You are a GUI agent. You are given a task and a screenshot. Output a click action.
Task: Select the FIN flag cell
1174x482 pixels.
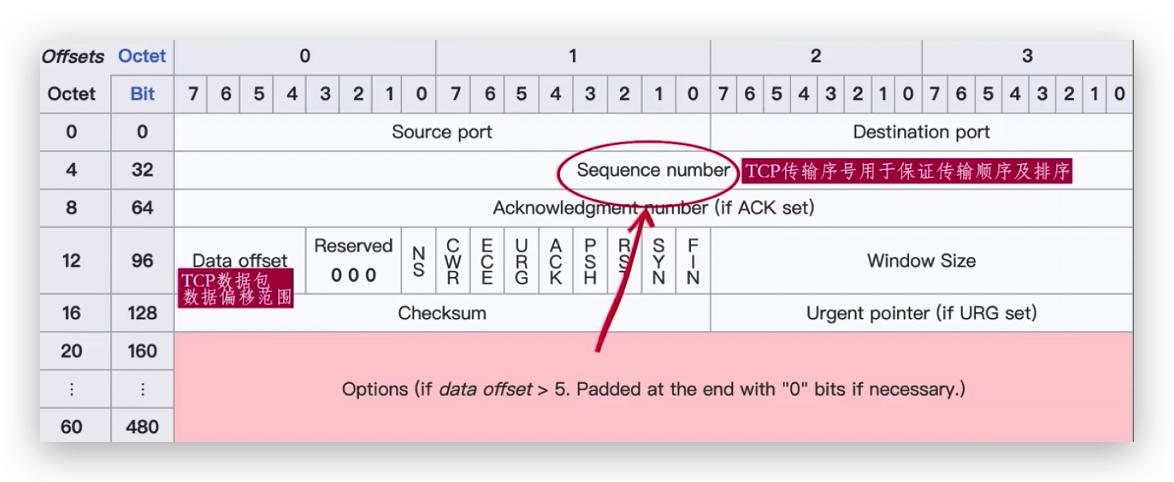[x=692, y=261]
